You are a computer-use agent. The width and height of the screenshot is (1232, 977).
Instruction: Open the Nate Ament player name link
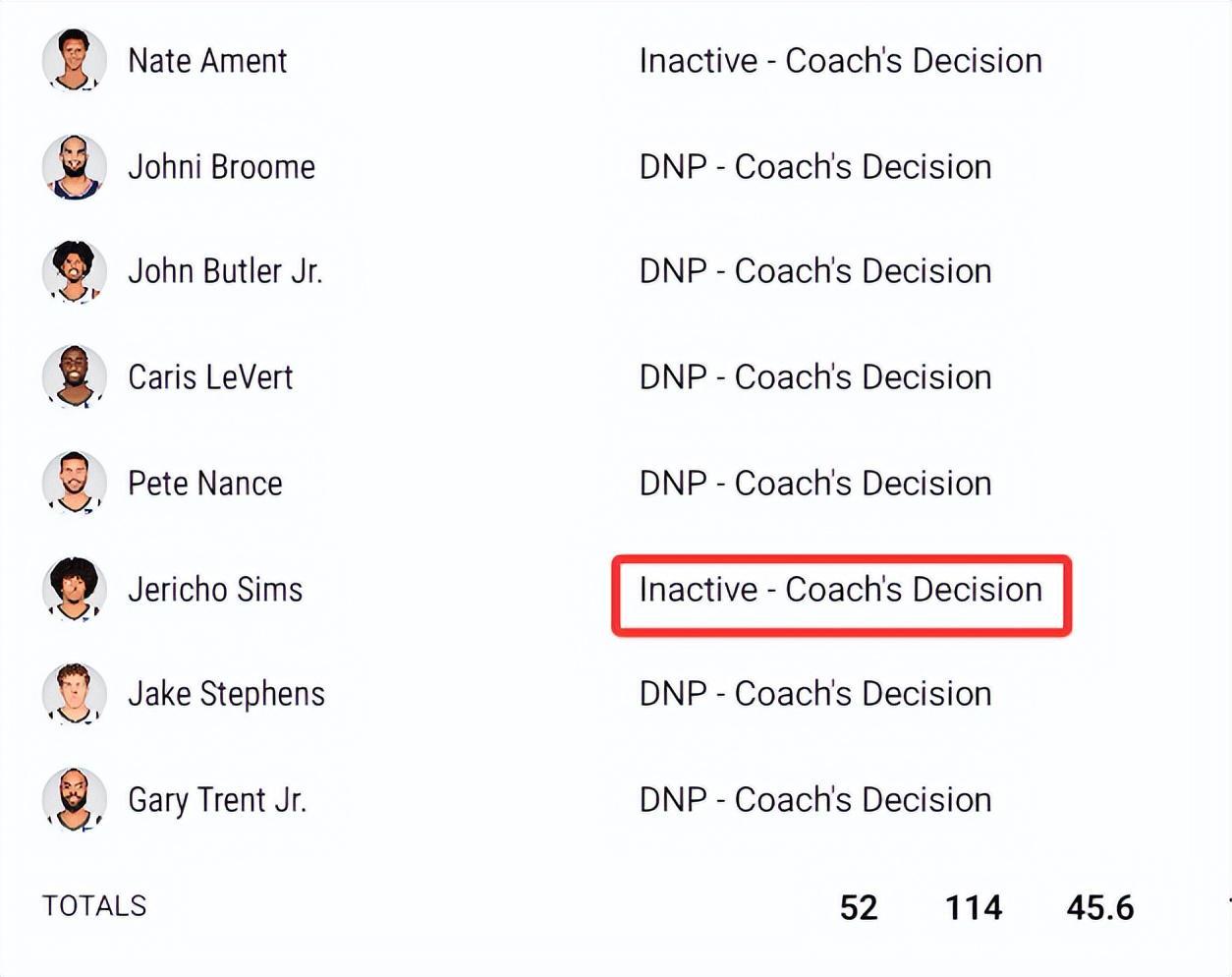207,61
